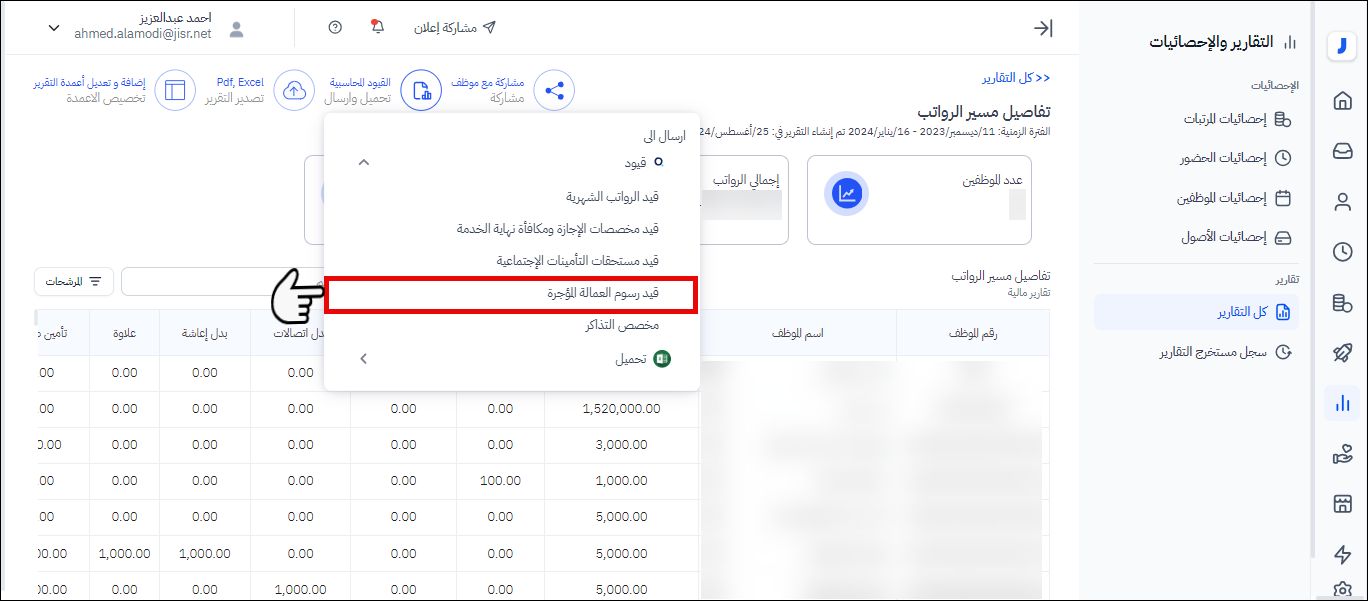Viewport: 1368px width, 601px height.
Task: Open the customize columns icon
Action: pos(175,90)
